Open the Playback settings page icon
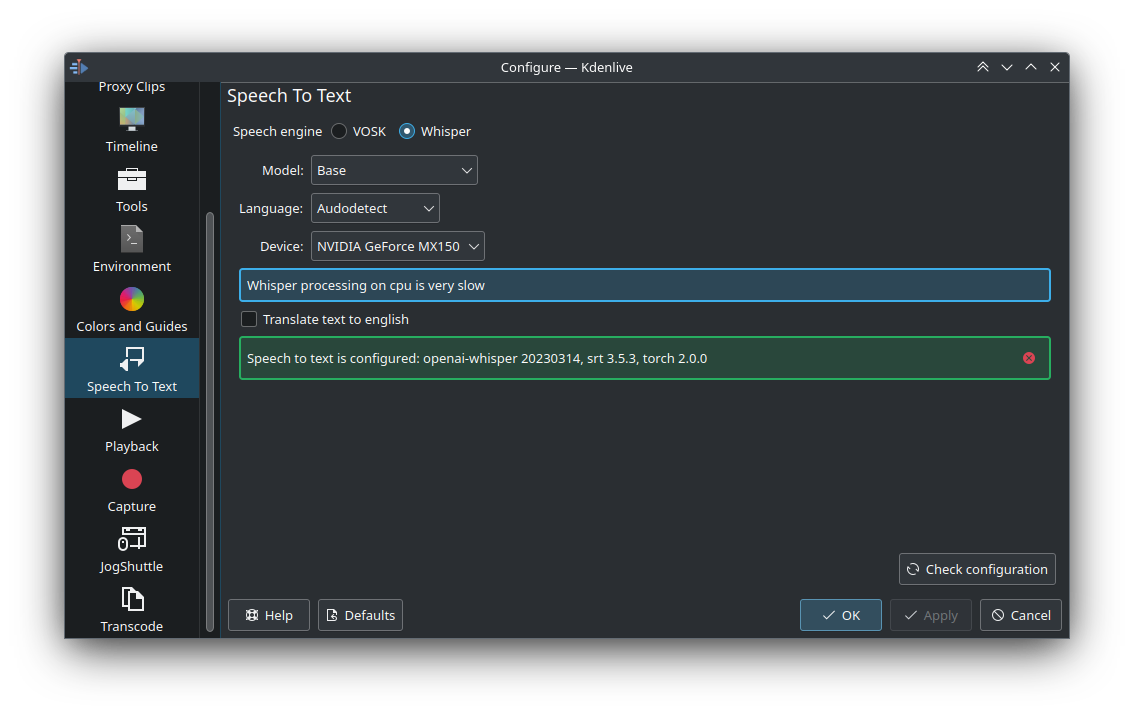Screen dimensions: 1134x715 tap(132, 419)
